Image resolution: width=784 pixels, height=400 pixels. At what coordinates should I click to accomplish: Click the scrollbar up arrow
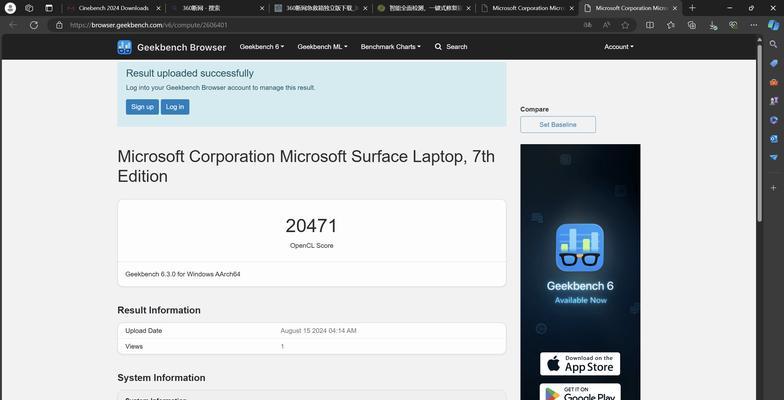pyautogui.click(x=760, y=38)
